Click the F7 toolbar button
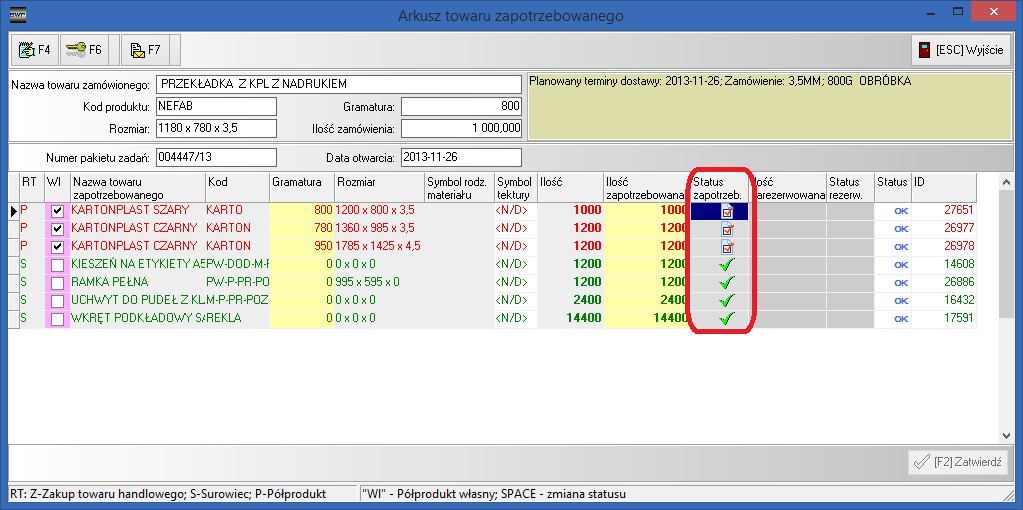The image size is (1023, 510). (145, 49)
